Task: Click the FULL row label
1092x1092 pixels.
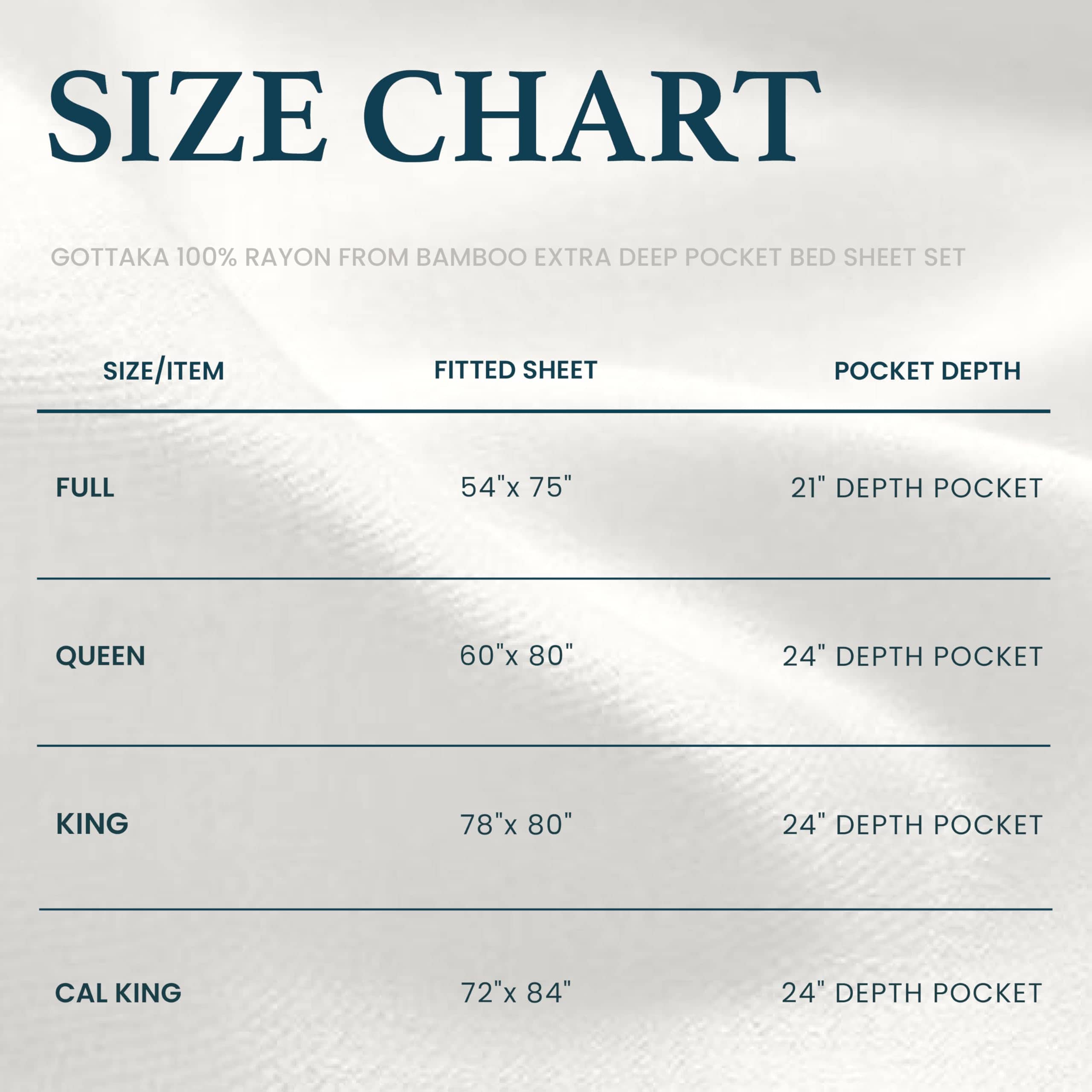Action: (85, 488)
